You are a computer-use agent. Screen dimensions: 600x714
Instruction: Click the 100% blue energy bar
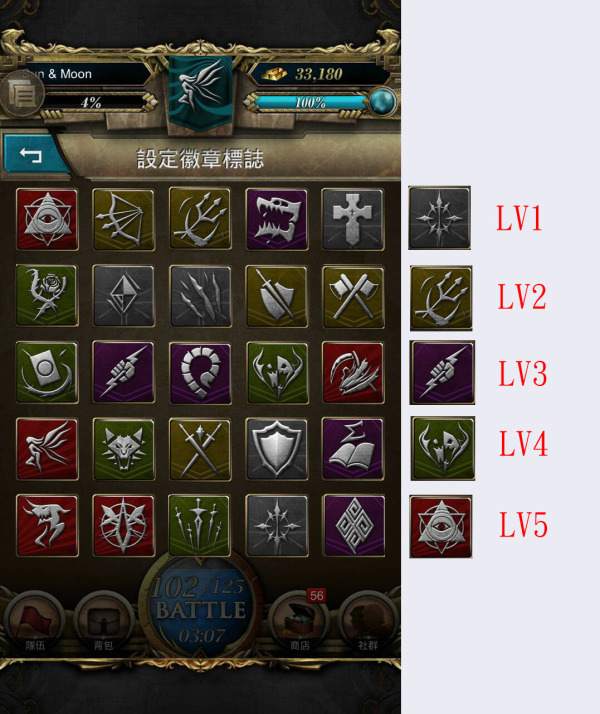(x=310, y=102)
